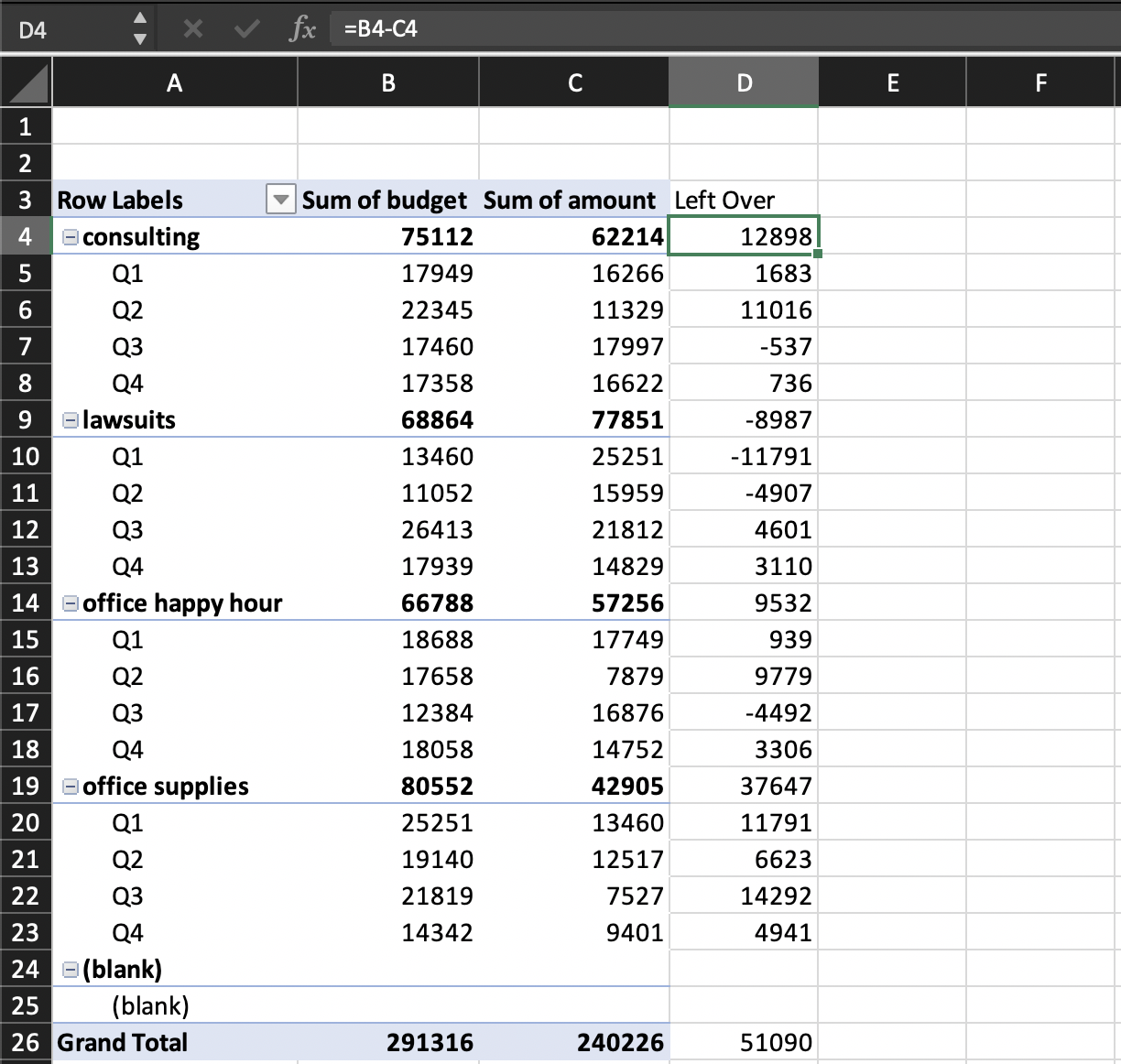The image size is (1121, 1064).
Task: Select column D header
Action: point(744,83)
